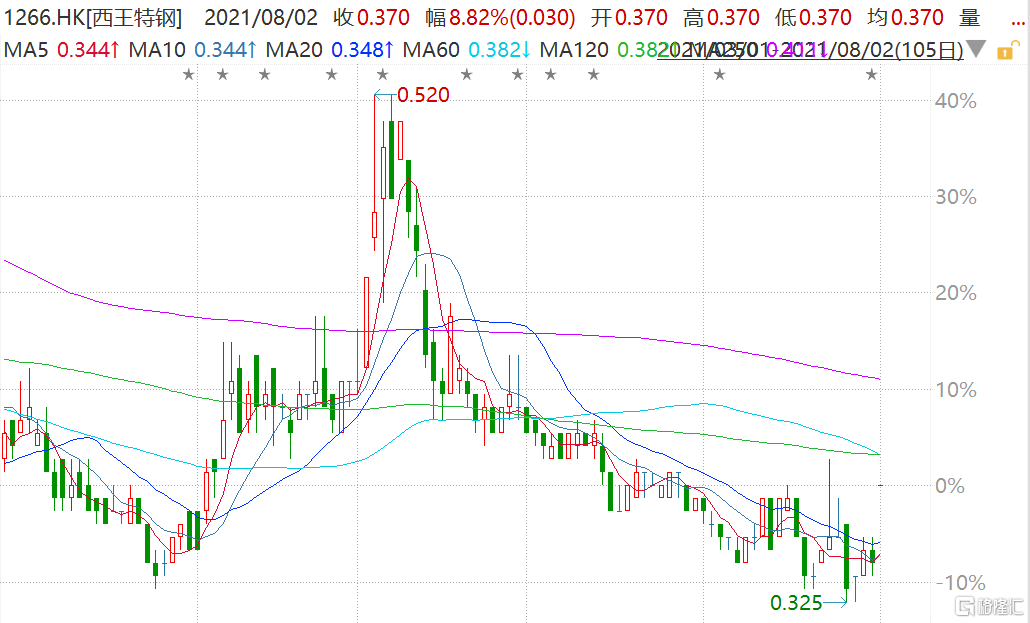Screen dimensions: 1030x623
Task: Select the change value 幅 8.82%(0.030)
Action: point(500,18)
